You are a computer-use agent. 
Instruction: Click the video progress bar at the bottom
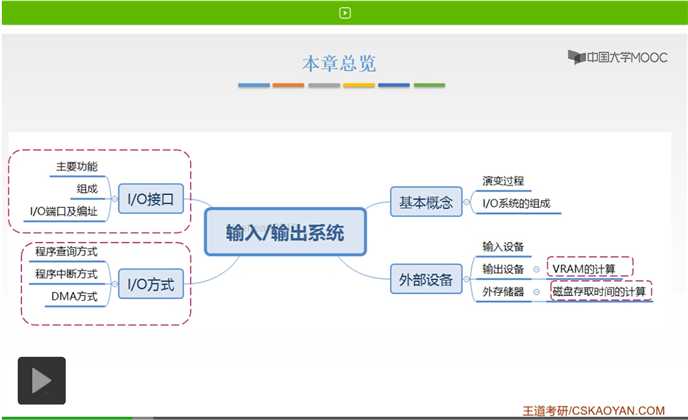click(x=344, y=418)
